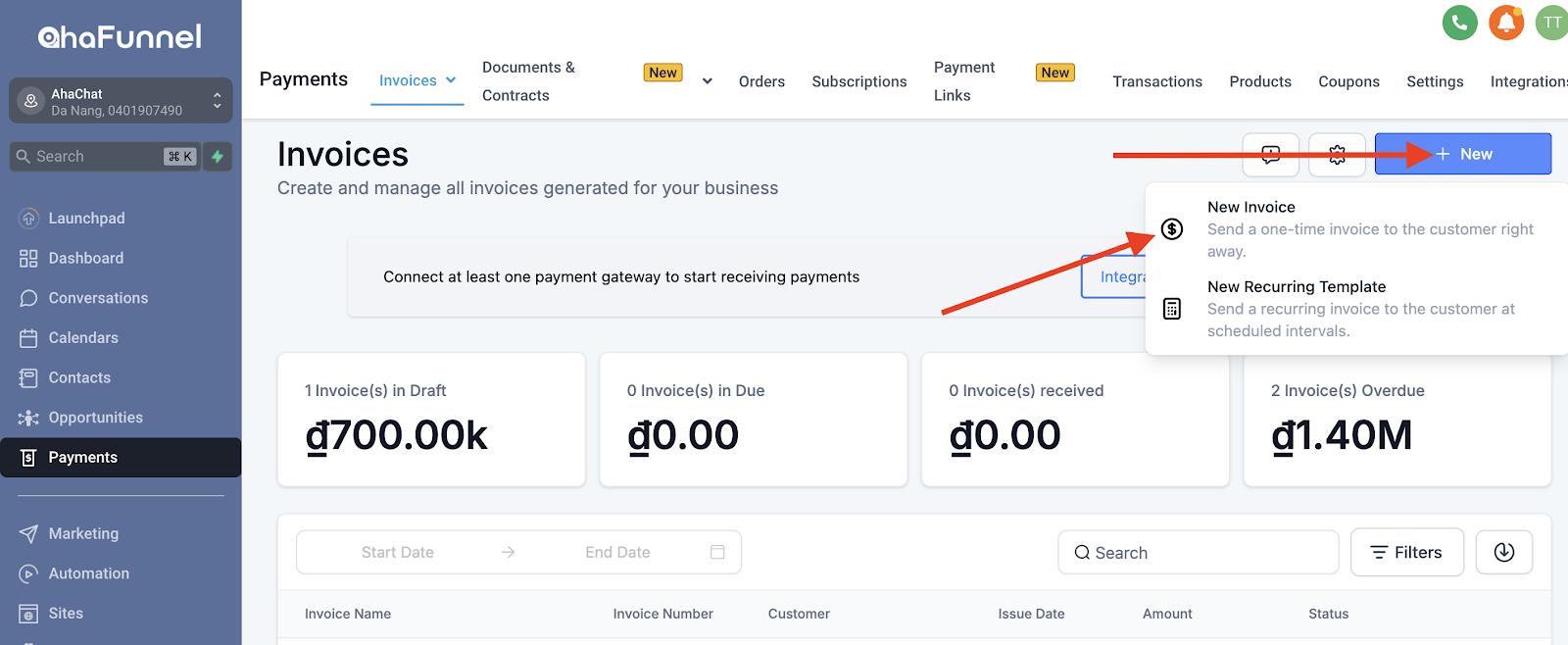Open the Filters button
Viewport: 1568px width, 645px height.
coord(1407,552)
